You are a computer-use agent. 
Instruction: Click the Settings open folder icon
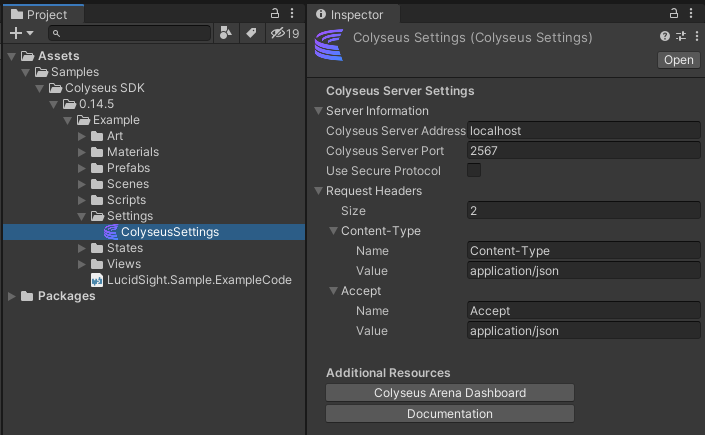tap(98, 216)
